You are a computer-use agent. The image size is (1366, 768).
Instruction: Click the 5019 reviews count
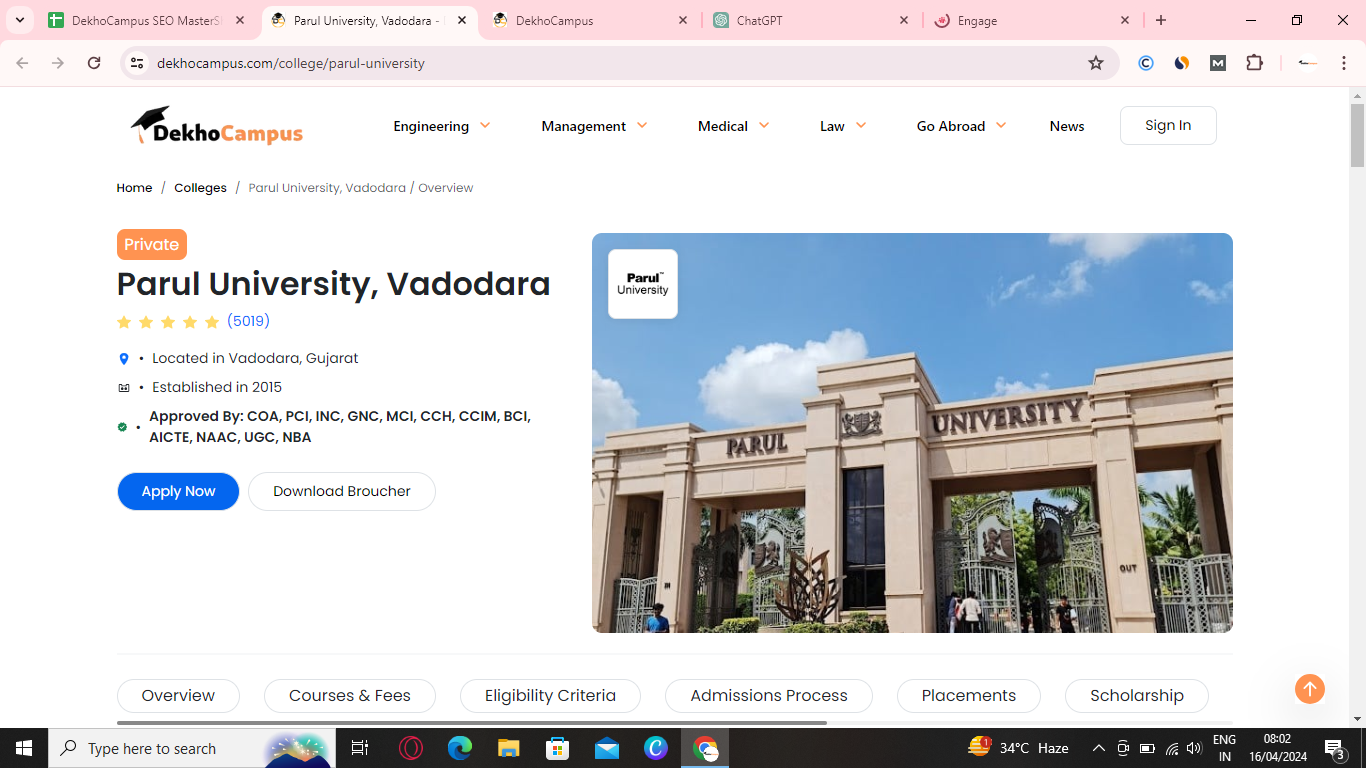tap(248, 321)
